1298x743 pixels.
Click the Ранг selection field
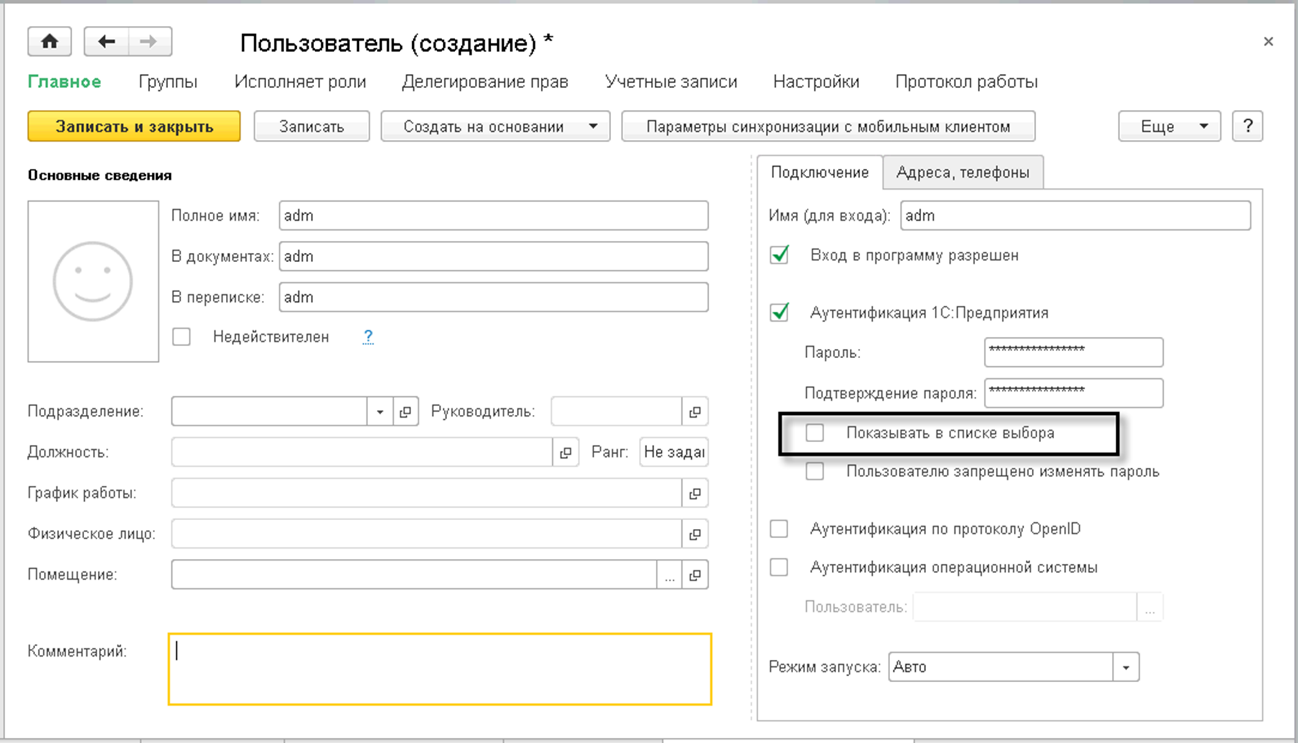point(674,452)
